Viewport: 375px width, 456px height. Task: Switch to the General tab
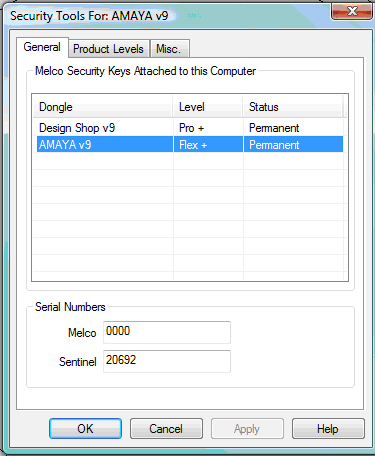pos(42,47)
